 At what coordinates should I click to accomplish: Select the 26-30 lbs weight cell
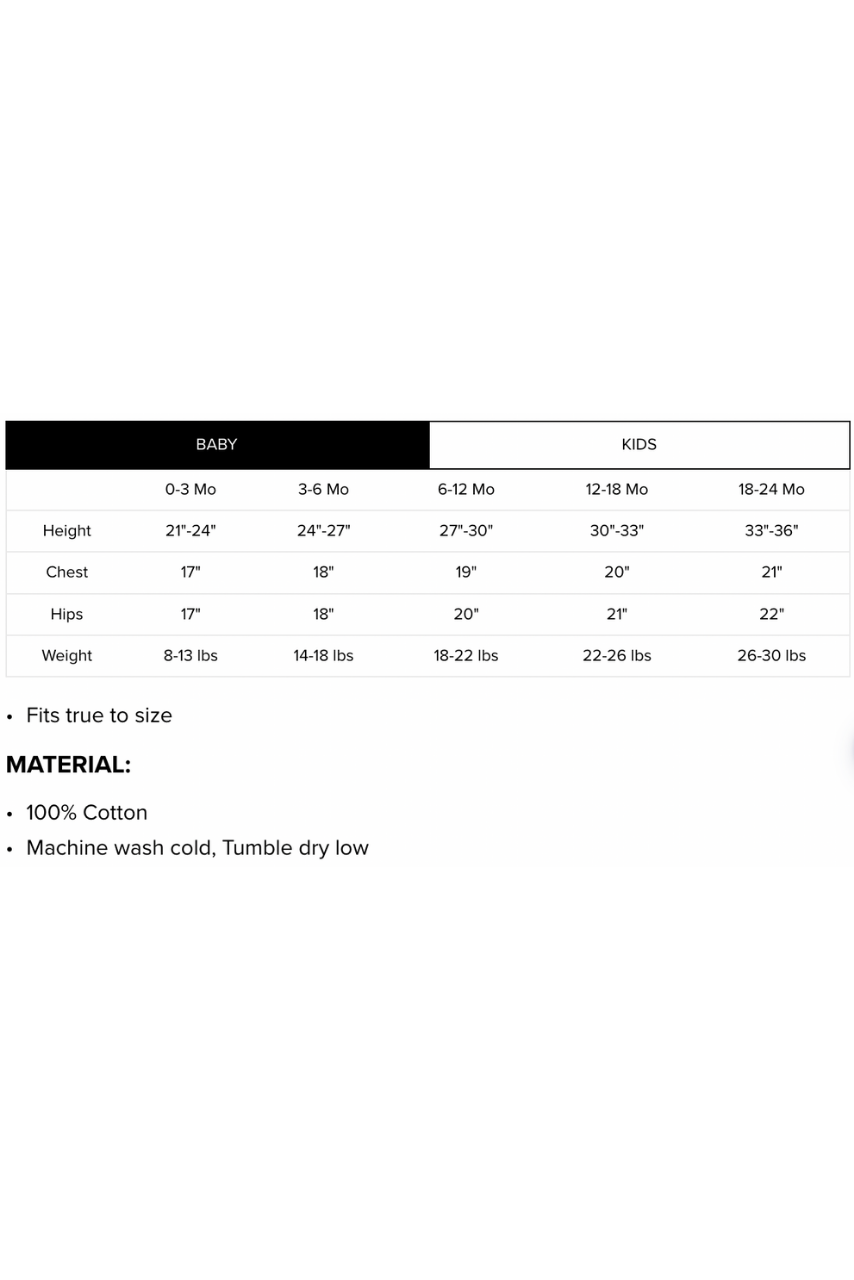[x=771, y=656]
